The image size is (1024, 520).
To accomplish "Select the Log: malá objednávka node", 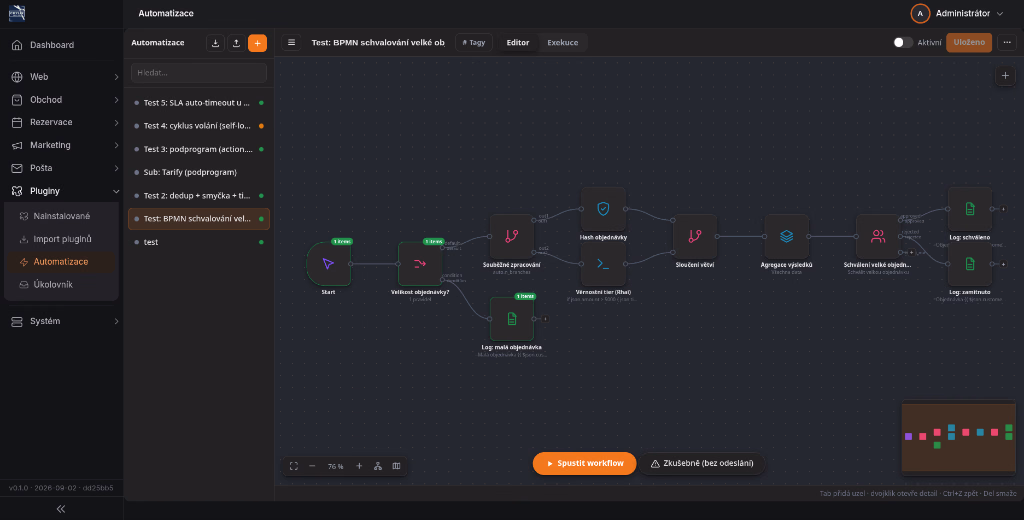I will click(x=512, y=319).
